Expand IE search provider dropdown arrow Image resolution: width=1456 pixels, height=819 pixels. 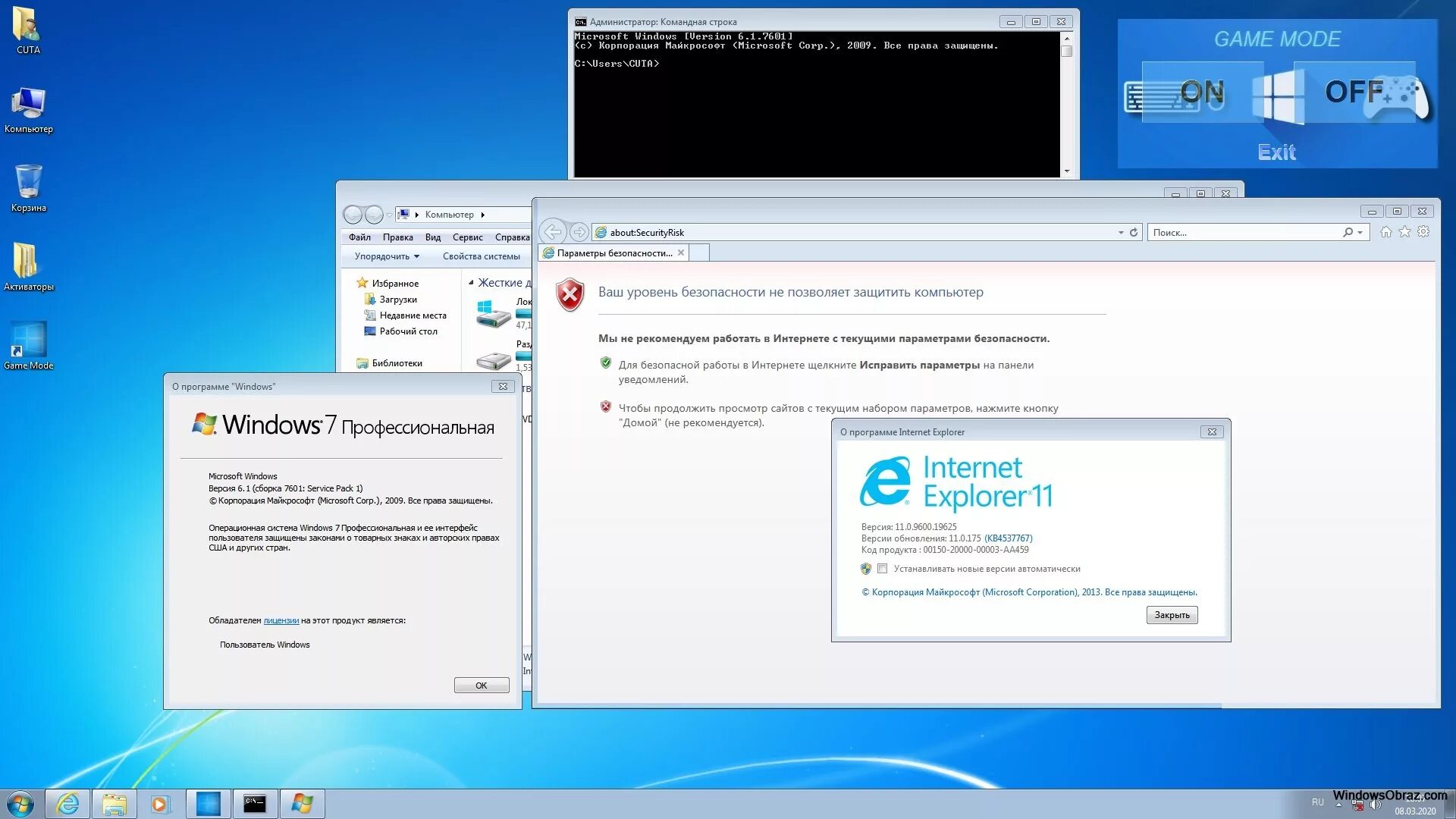1360,233
